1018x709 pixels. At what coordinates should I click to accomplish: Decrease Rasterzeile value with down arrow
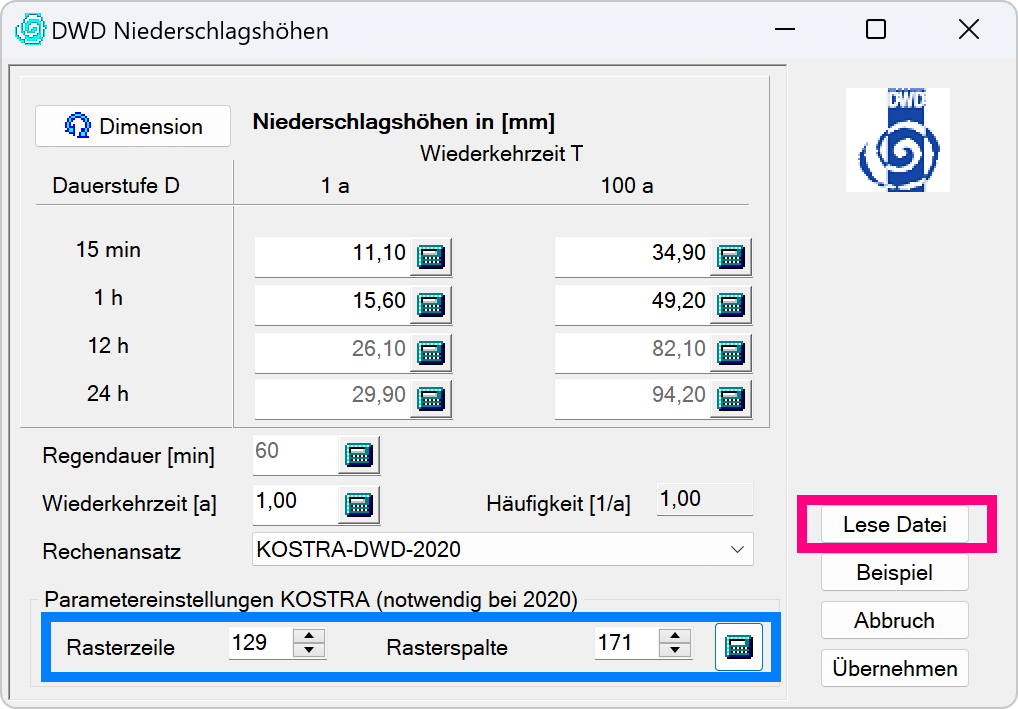click(310, 651)
